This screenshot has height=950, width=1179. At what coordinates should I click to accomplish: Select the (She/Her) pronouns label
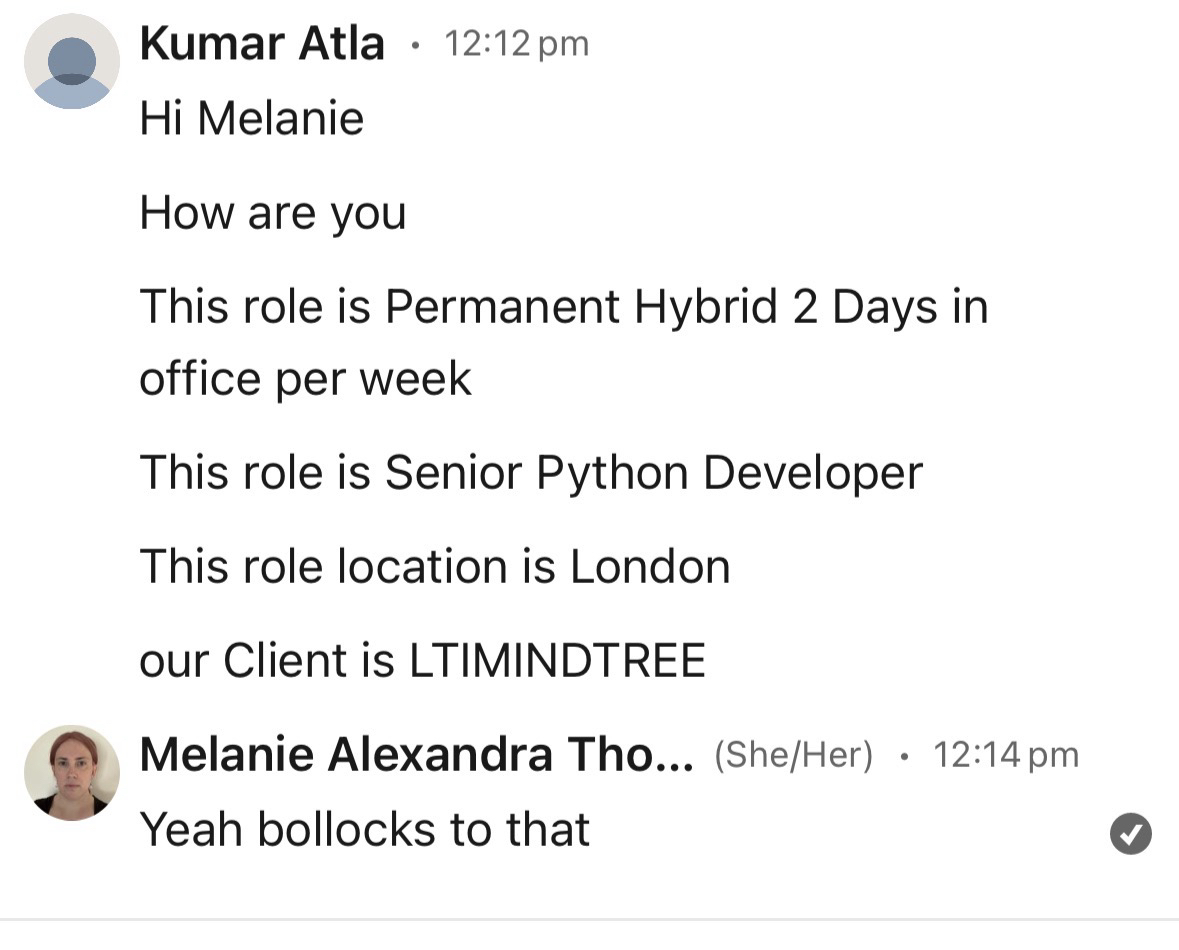(x=793, y=755)
